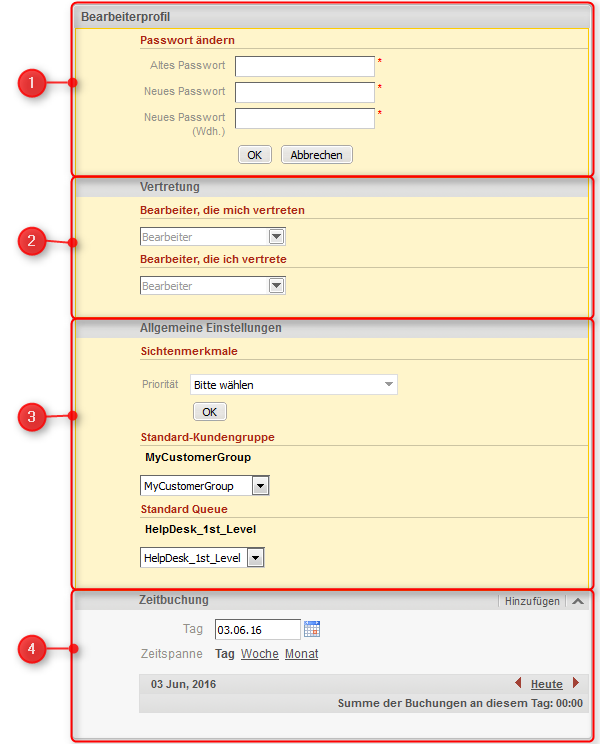This screenshot has height=744, width=600.
Task: Open the 'Bearbeiter, die ich vertrete' dropdown
Action: 212,286
